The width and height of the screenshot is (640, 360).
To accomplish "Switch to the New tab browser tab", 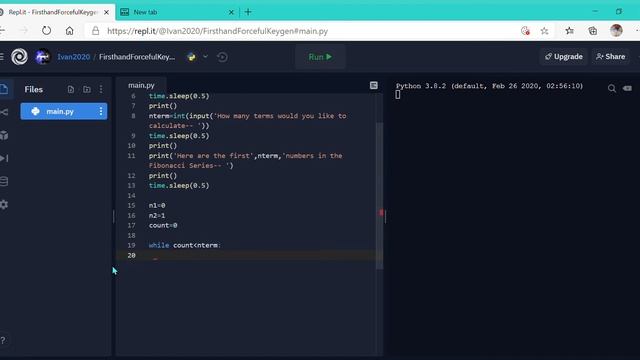I will click(176, 12).
